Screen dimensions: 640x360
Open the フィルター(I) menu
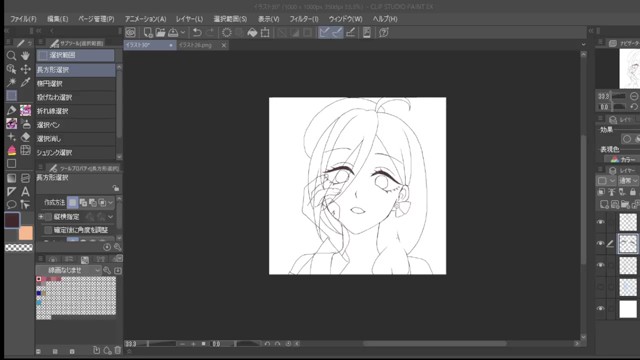click(304, 19)
